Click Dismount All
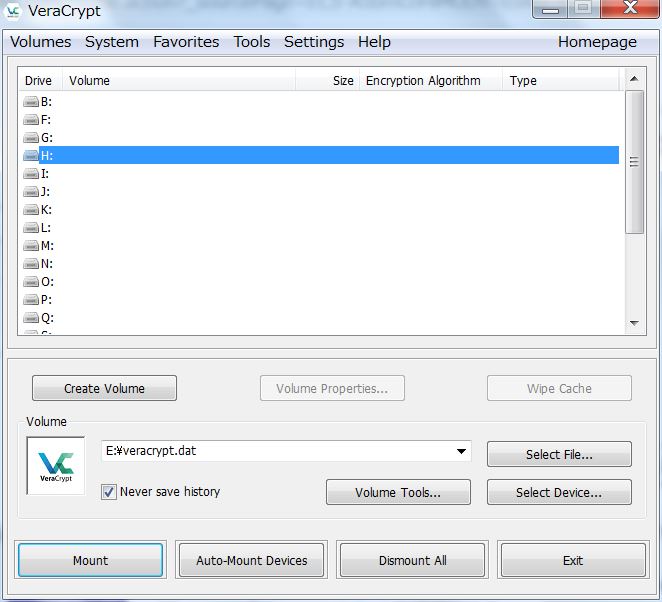The image size is (662, 602). [412, 561]
